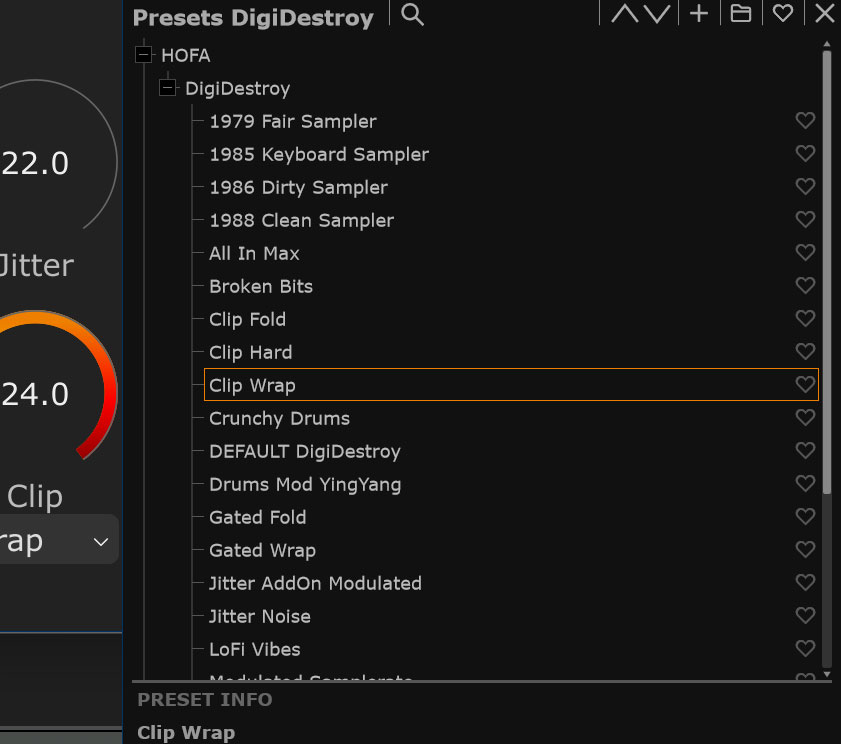Load the Jitter AddOn Modulated preset

pyautogui.click(x=315, y=583)
